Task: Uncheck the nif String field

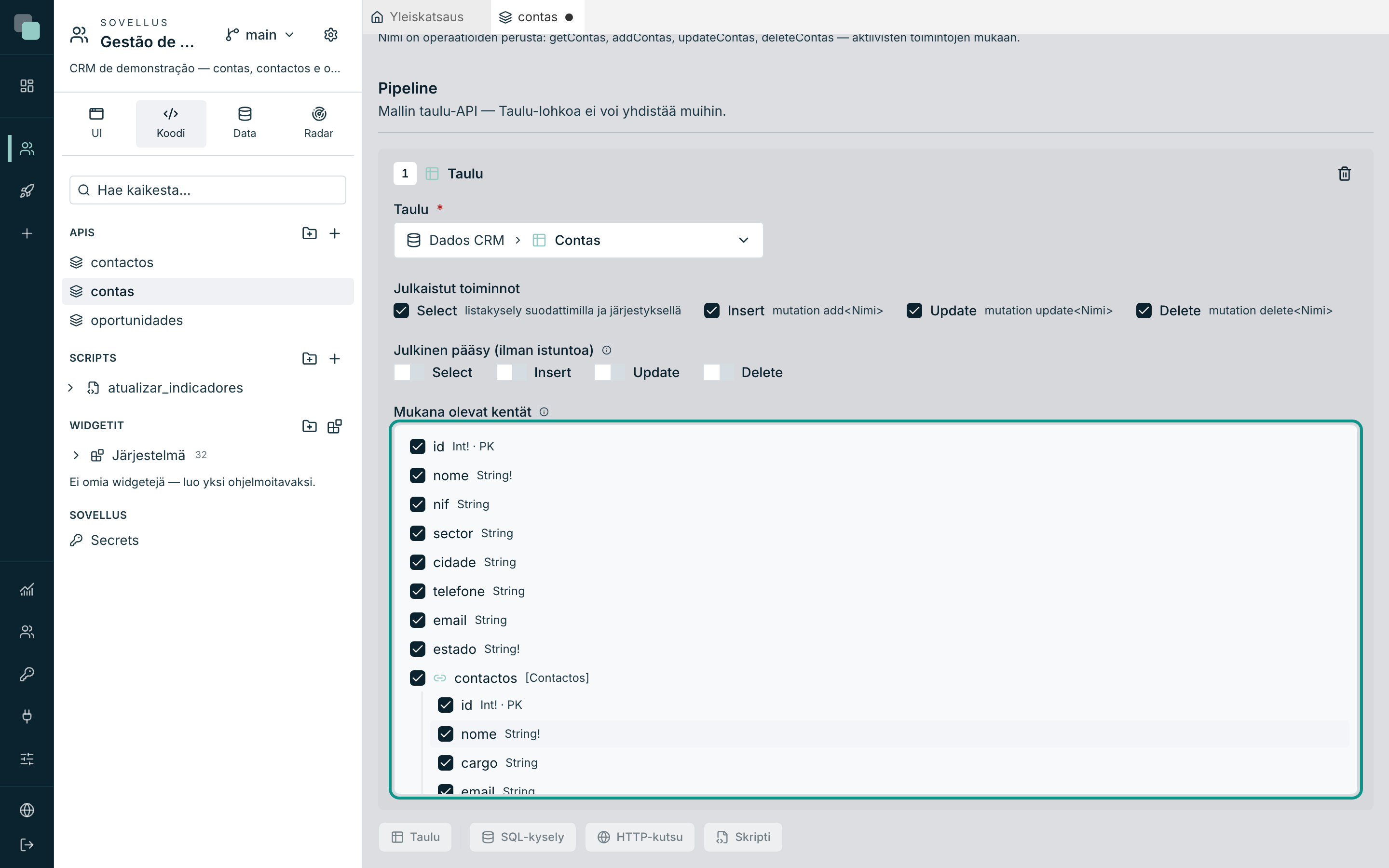Action: point(417,504)
